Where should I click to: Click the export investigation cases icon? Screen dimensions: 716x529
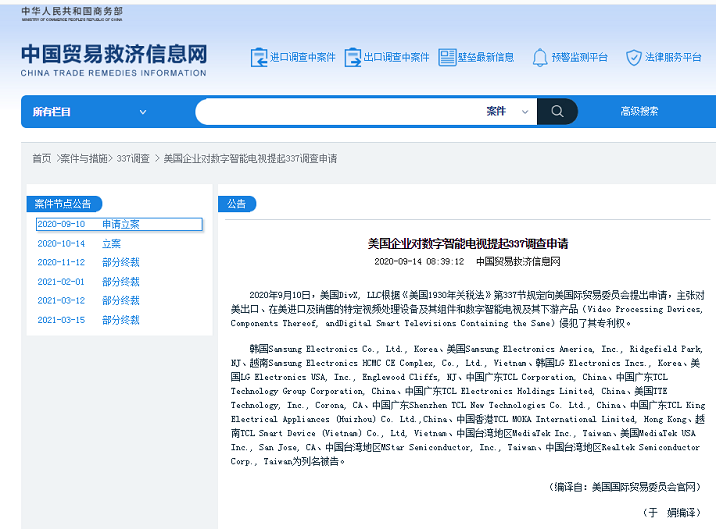pos(353,58)
